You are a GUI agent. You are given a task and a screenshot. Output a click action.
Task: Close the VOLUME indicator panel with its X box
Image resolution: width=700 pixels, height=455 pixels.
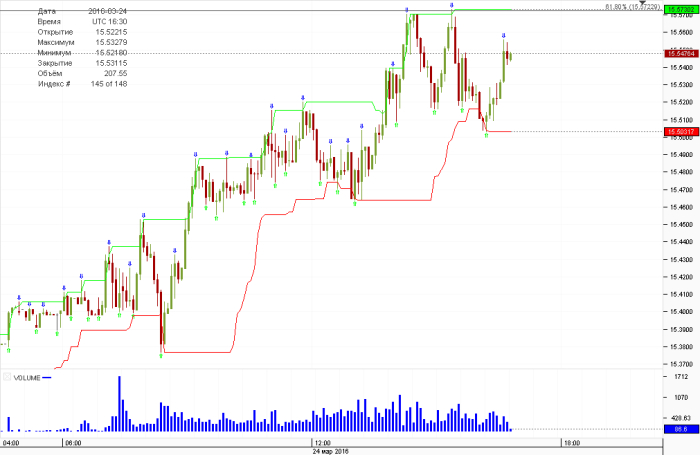pyautogui.click(x=7, y=377)
